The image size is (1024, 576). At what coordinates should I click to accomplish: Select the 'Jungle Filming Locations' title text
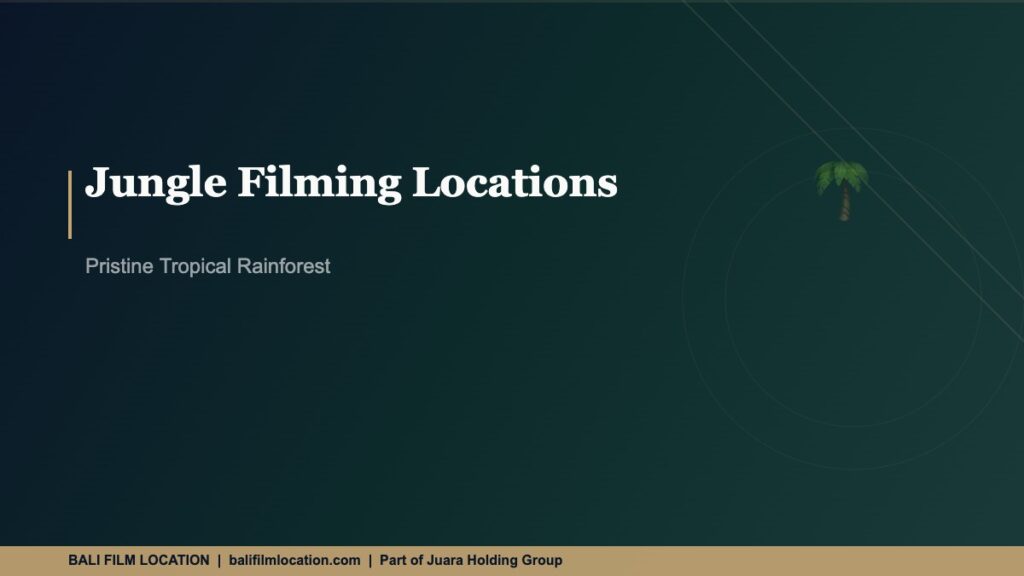click(352, 182)
